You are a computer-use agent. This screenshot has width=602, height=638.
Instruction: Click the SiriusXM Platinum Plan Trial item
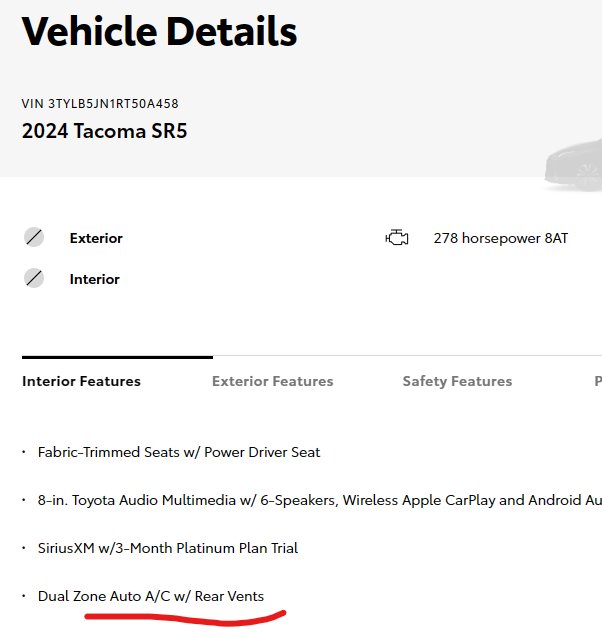click(x=167, y=548)
